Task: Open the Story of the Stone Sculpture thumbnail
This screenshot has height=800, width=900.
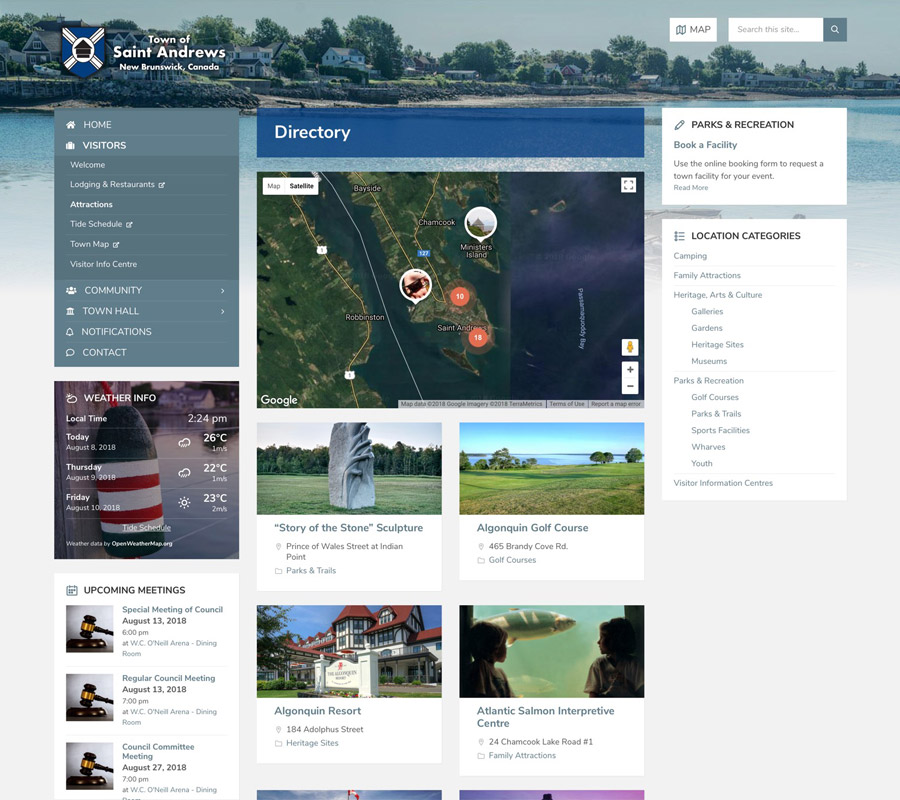Action: (349, 468)
